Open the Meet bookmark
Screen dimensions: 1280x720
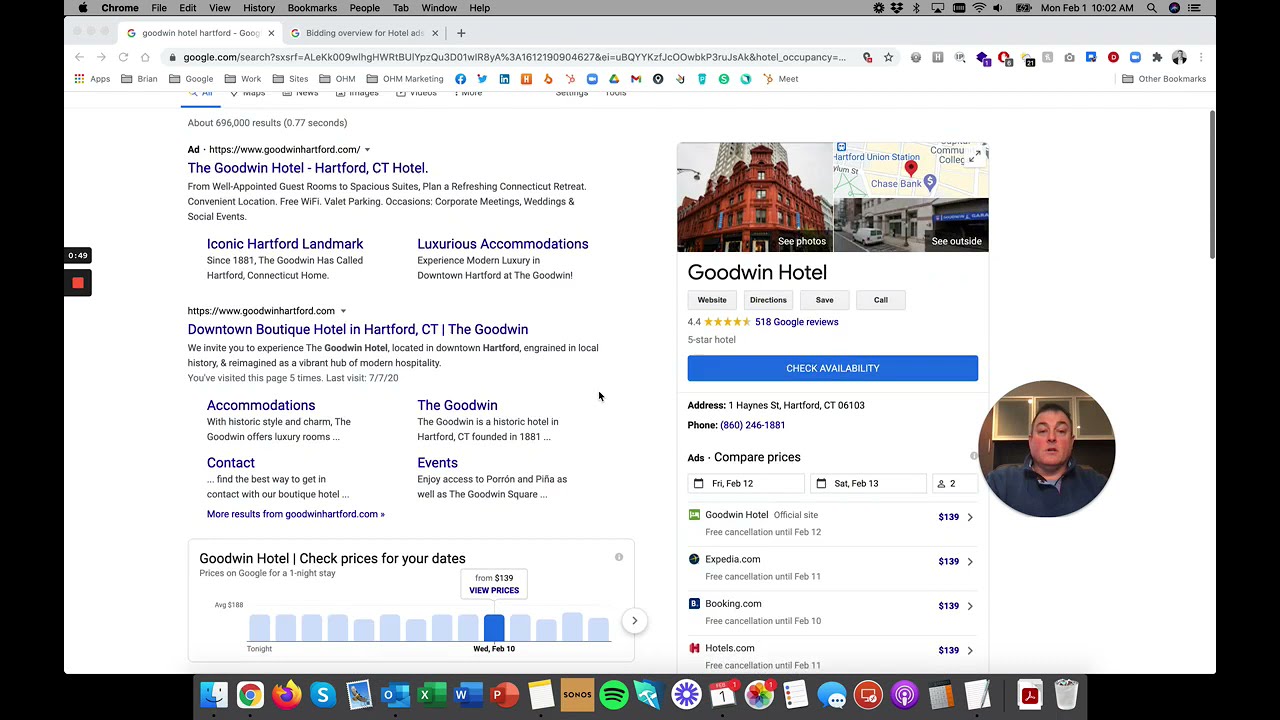(780, 79)
